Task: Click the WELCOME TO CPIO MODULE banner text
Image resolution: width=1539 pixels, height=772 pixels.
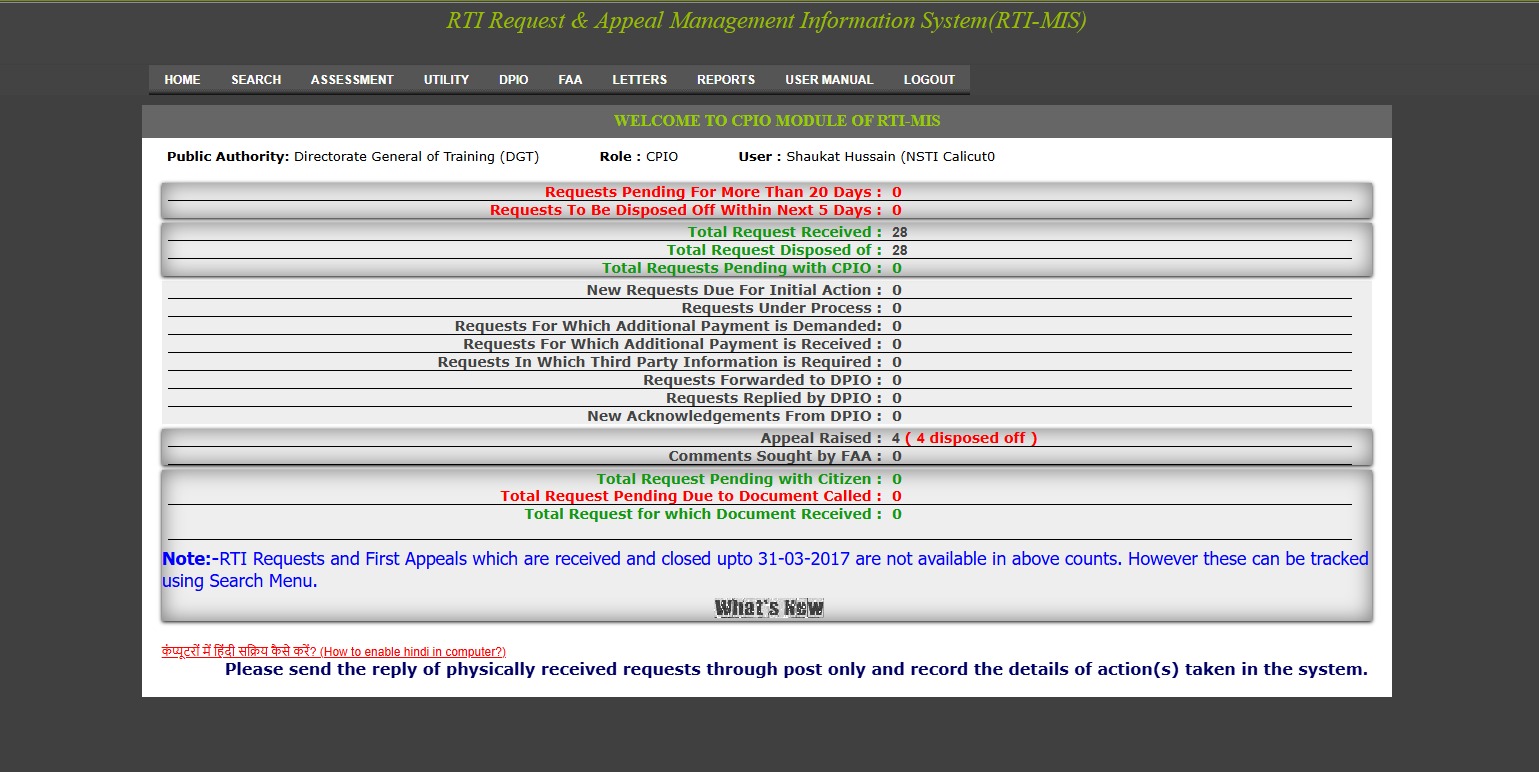Action: tap(777, 121)
